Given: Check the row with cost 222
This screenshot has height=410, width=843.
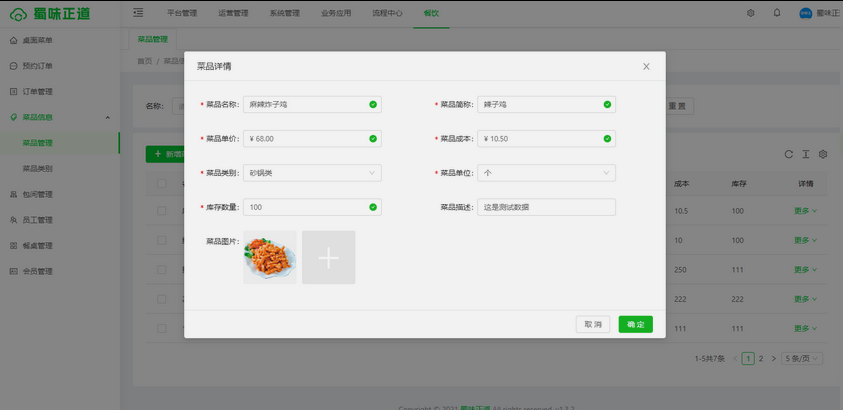Looking at the screenshot, I should [162, 299].
